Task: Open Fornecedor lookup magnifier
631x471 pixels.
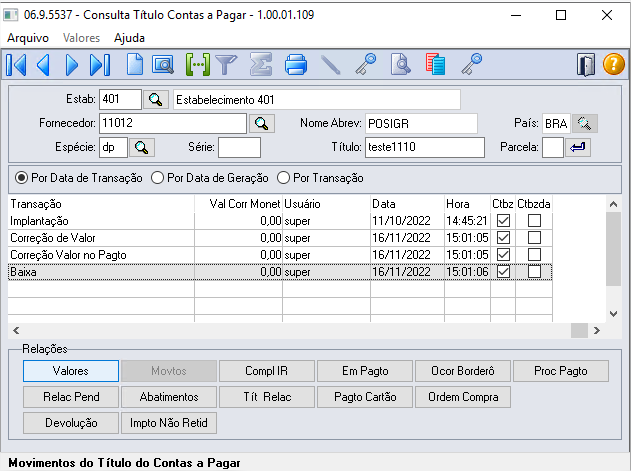Action: point(262,123)
